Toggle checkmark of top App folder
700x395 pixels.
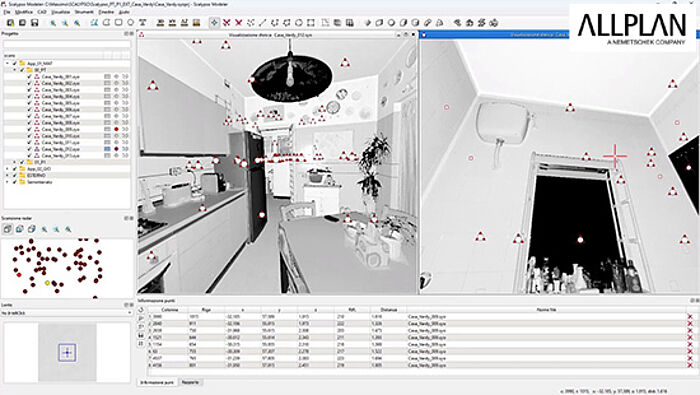pyautogui.click(x=15, y=63)
